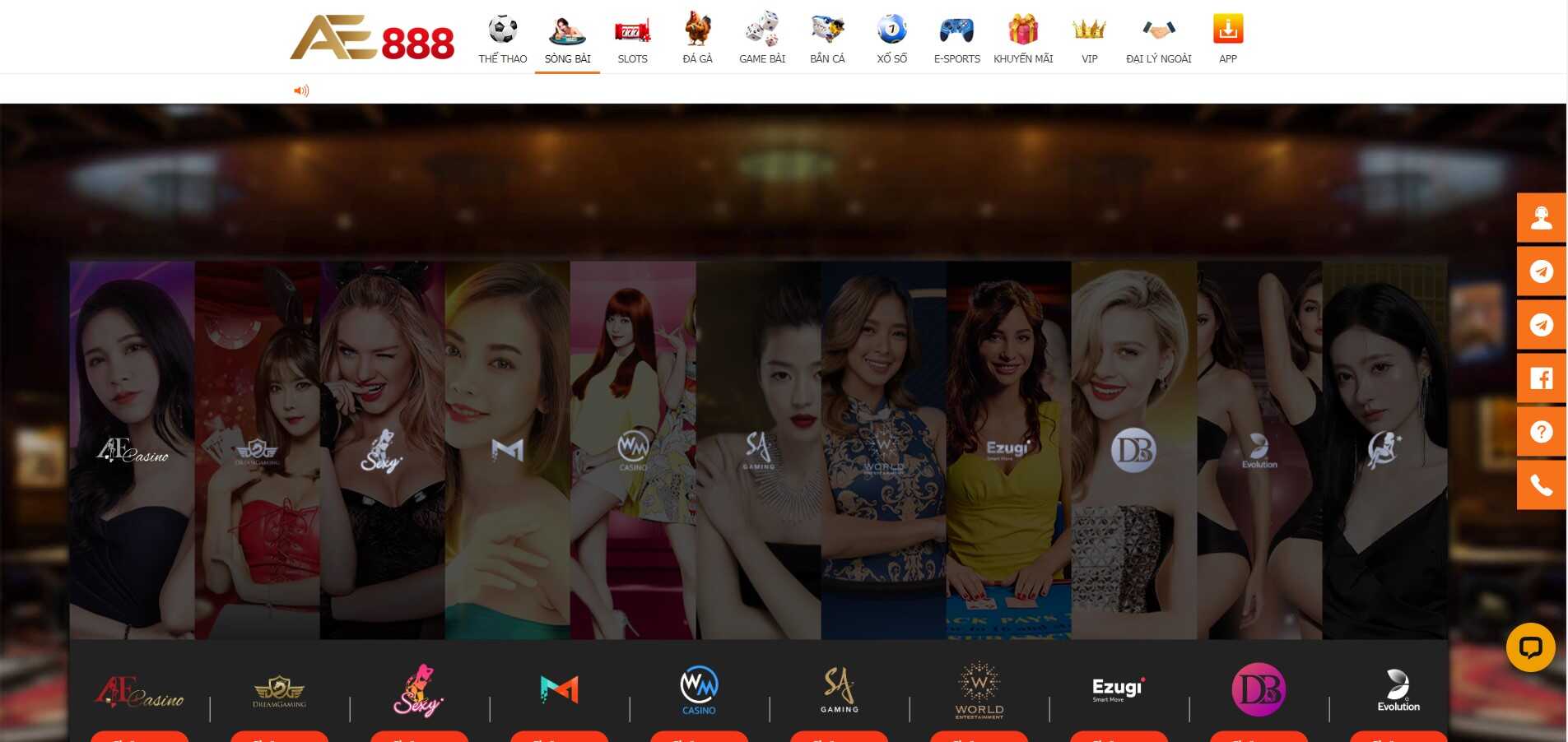Screen dimensions: 1568x742
Task: Click the upper Telegram sidebar icon
Action: [1542, 271]
